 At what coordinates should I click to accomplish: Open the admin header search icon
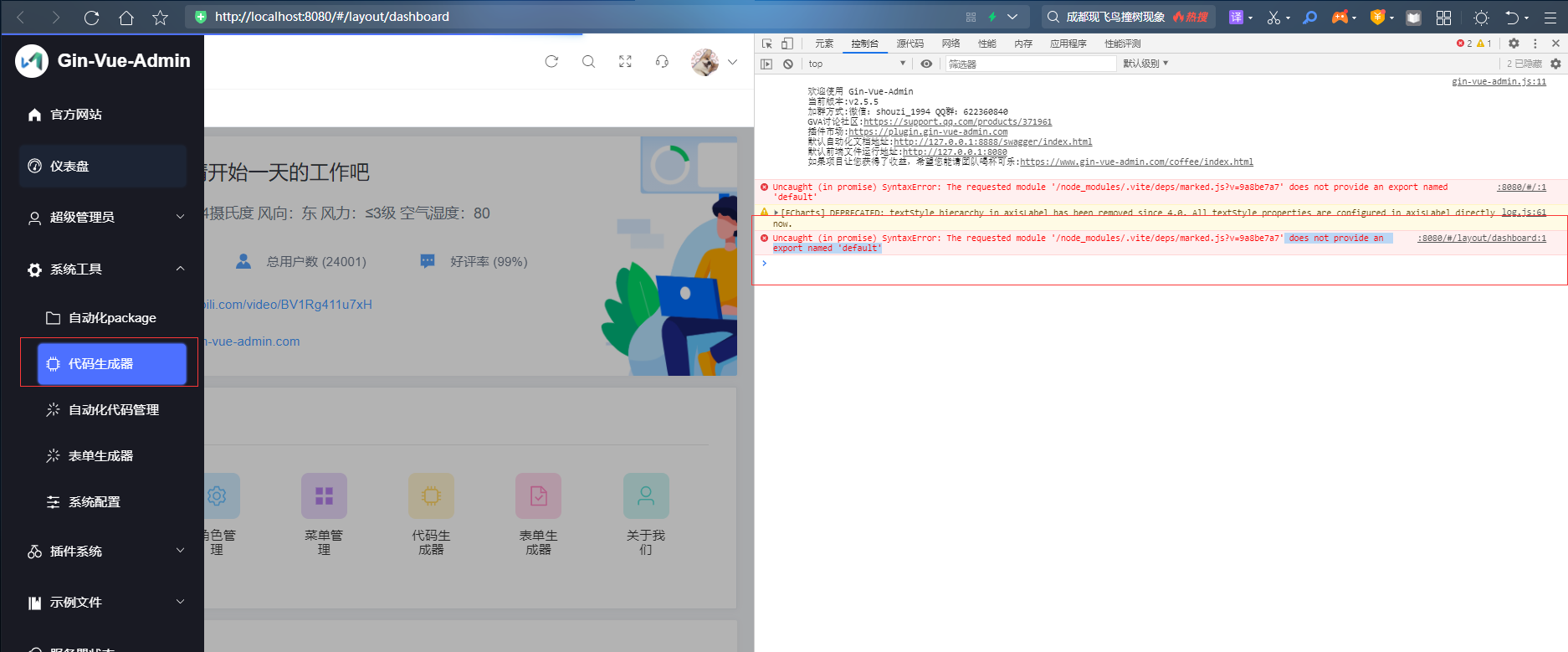click(589, 61)
